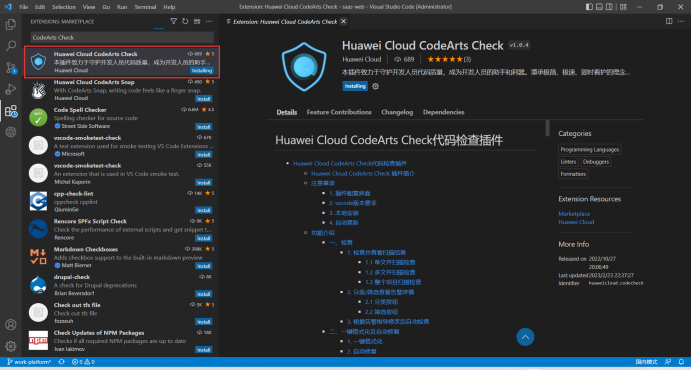Open the Source Control view
Screen dimensions: 692x371
click(x=11, y=67)
